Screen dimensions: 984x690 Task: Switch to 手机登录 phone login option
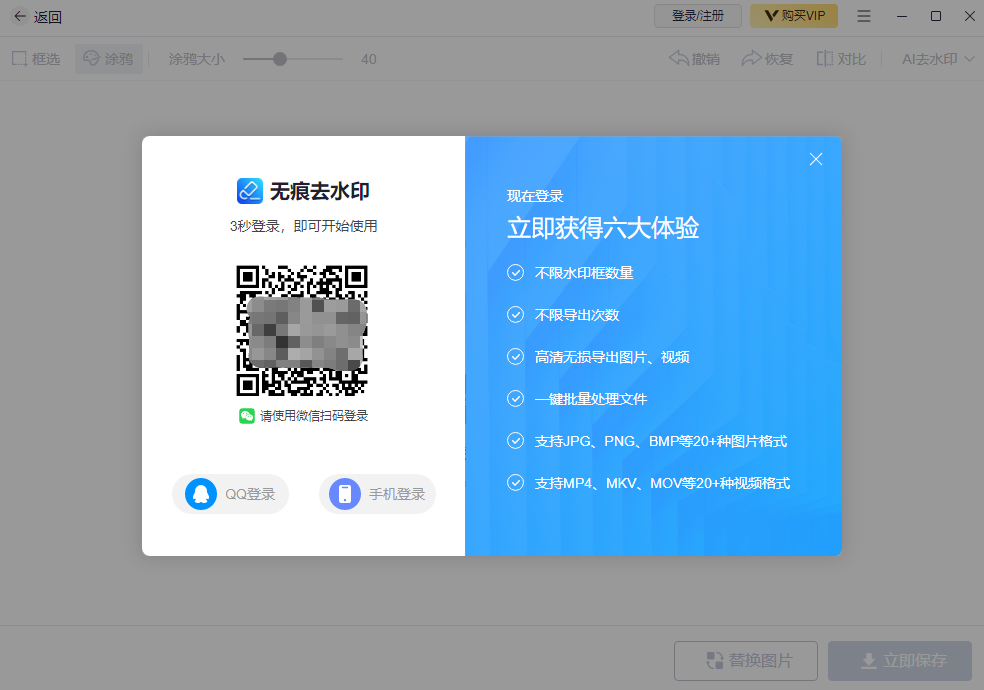click(x=377, y=493)
